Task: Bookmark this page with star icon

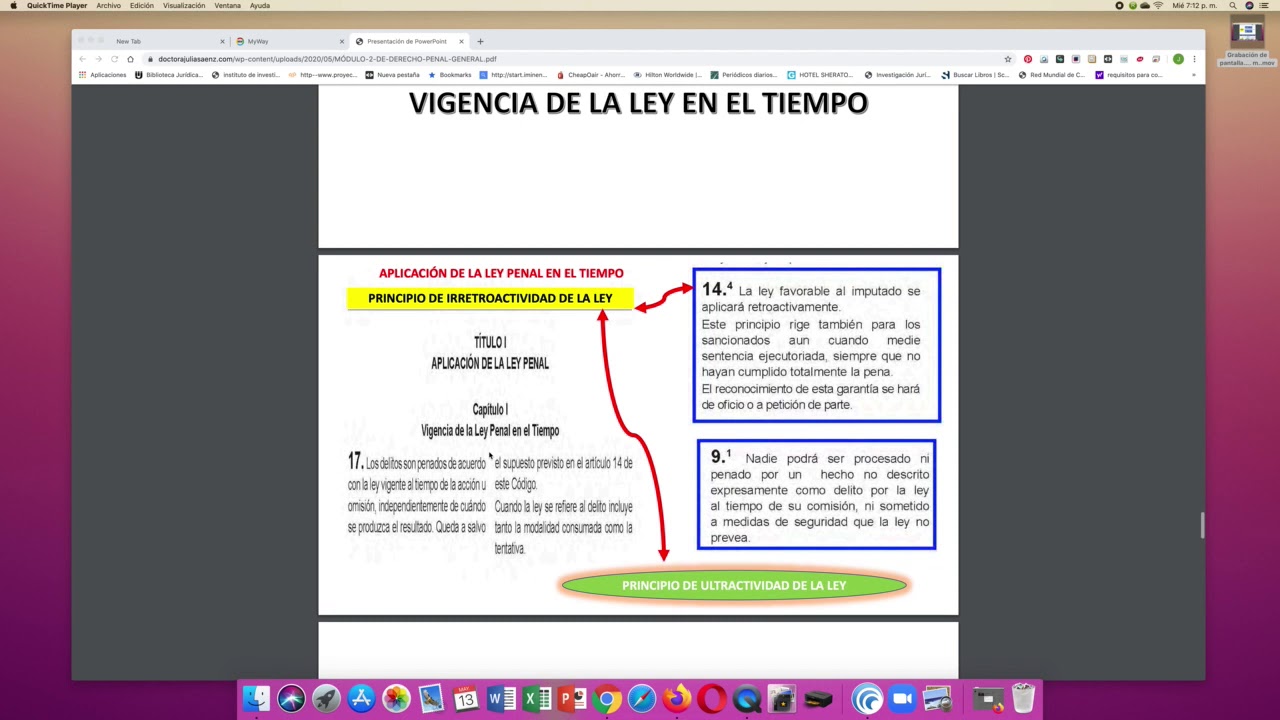Action: point(1008,59)
